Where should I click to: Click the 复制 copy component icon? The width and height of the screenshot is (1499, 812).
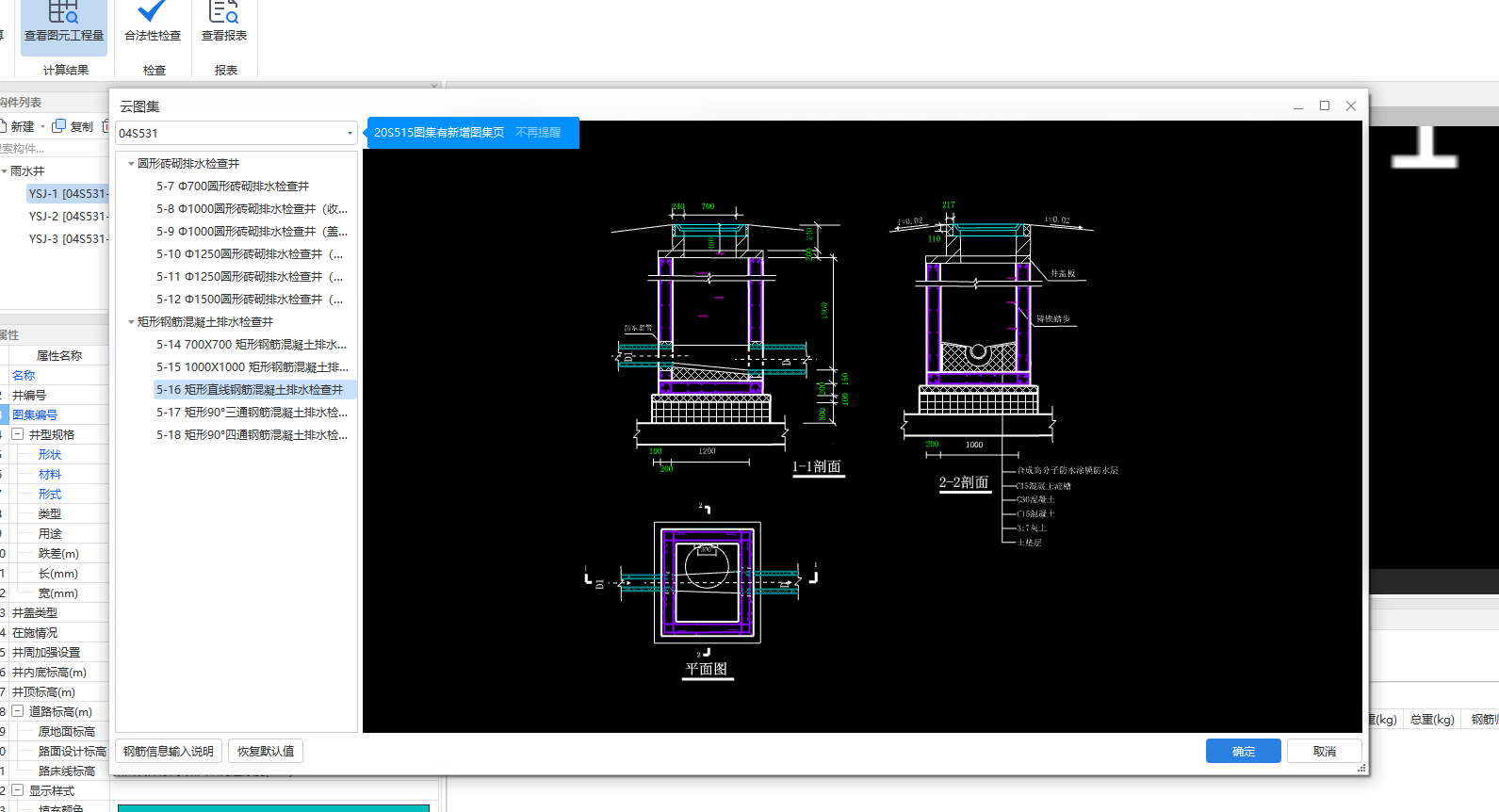[73, 126]
